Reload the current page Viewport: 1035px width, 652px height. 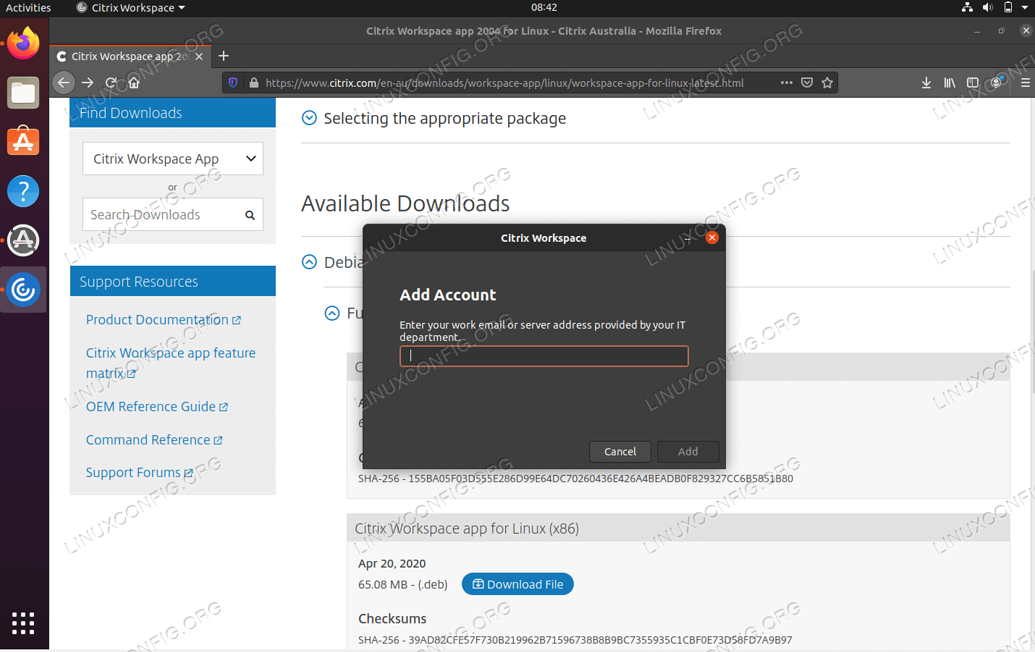point(111,82)
